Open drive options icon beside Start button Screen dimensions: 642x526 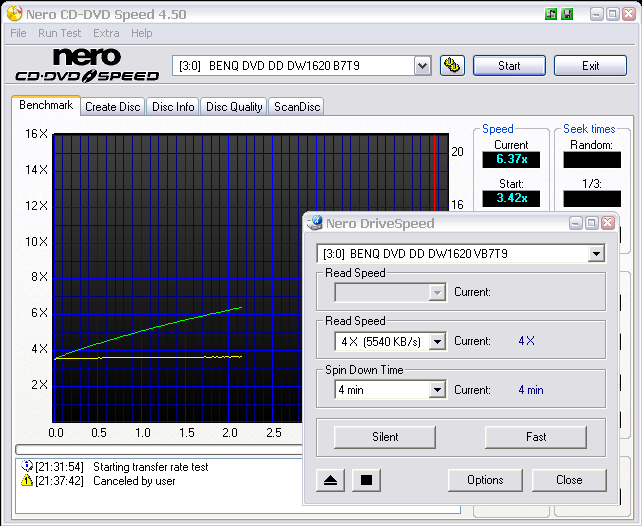click(x=451, y=65)
